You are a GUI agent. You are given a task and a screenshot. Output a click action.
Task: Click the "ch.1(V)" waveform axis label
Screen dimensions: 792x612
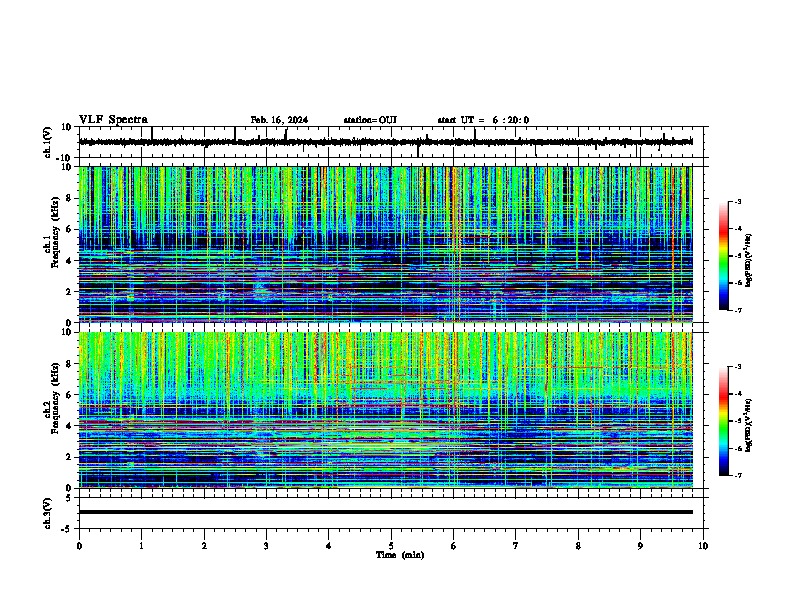[48, 142]
